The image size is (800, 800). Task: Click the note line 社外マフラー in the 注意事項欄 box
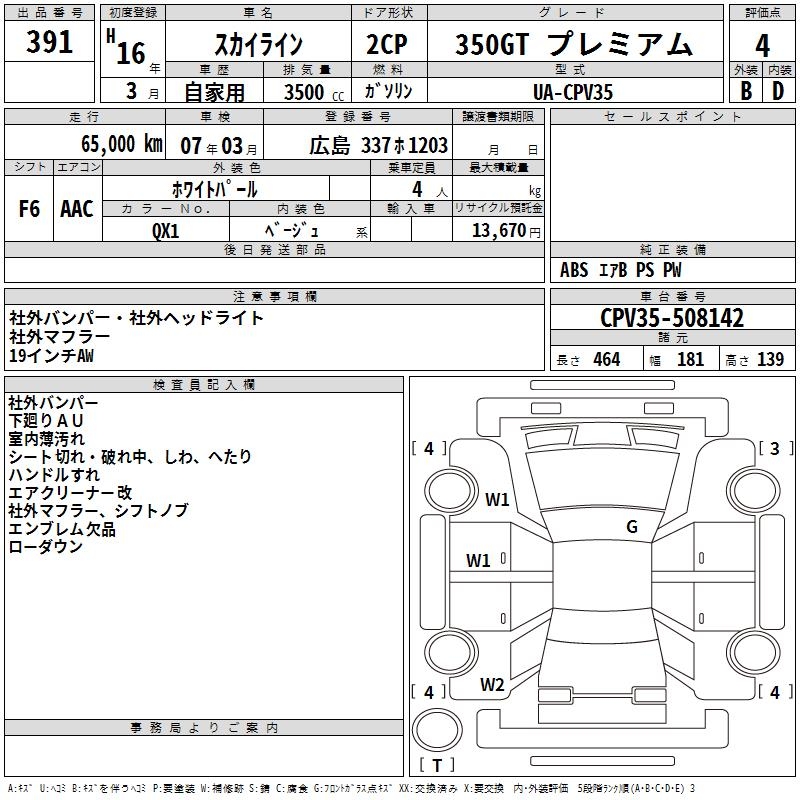click(x=59, y=337)
